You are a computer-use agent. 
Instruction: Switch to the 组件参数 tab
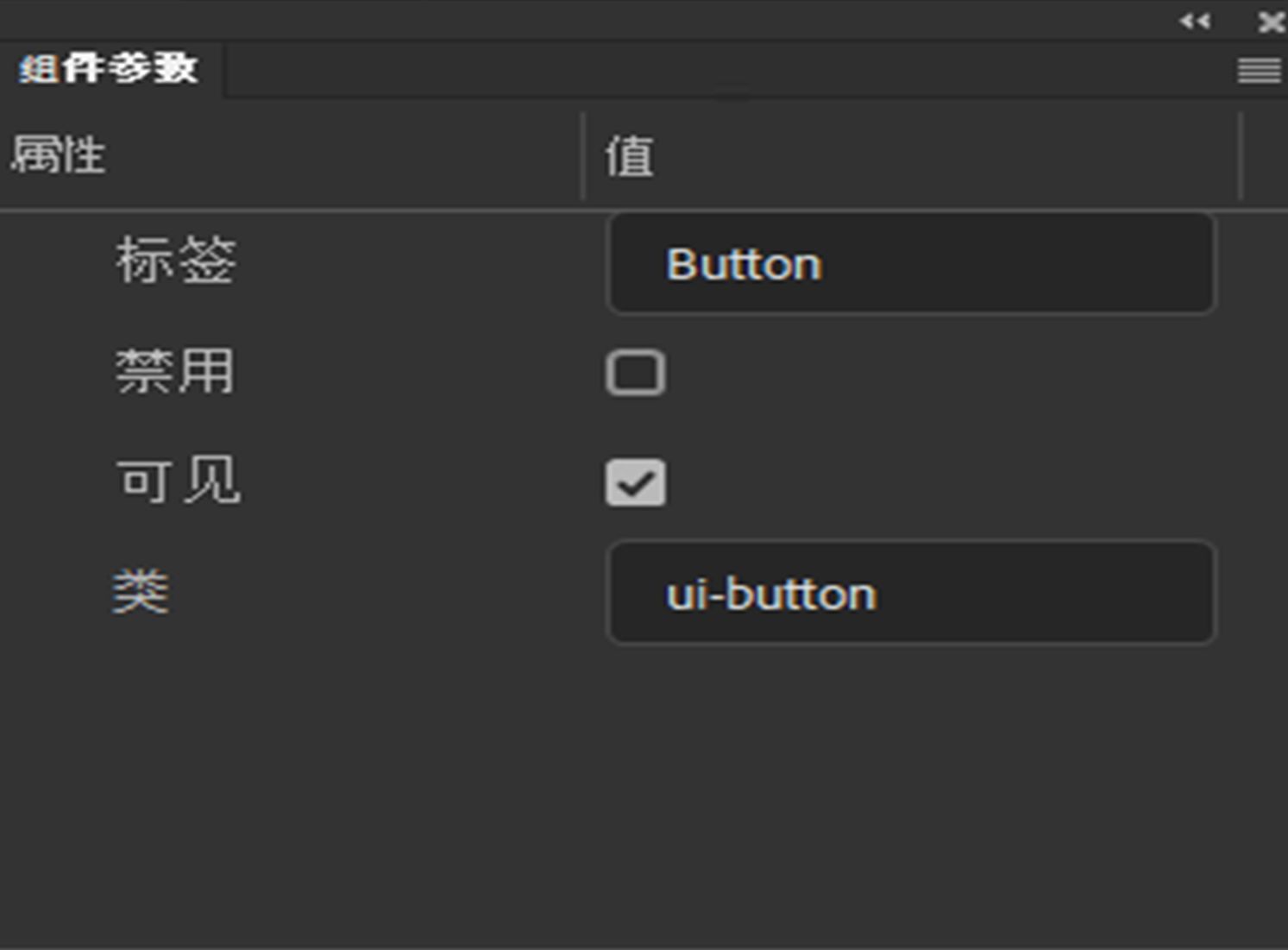pyautogui.click(x=110, y=69)
